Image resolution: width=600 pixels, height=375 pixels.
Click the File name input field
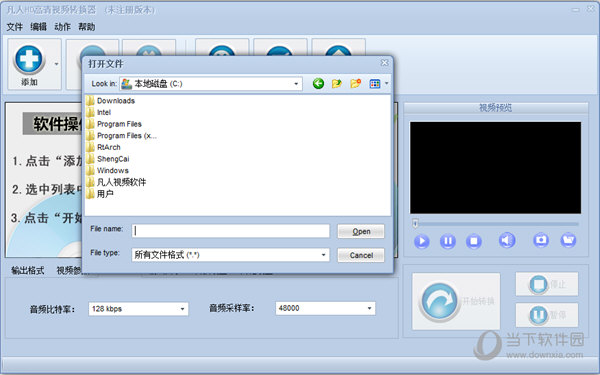[231, 231]
